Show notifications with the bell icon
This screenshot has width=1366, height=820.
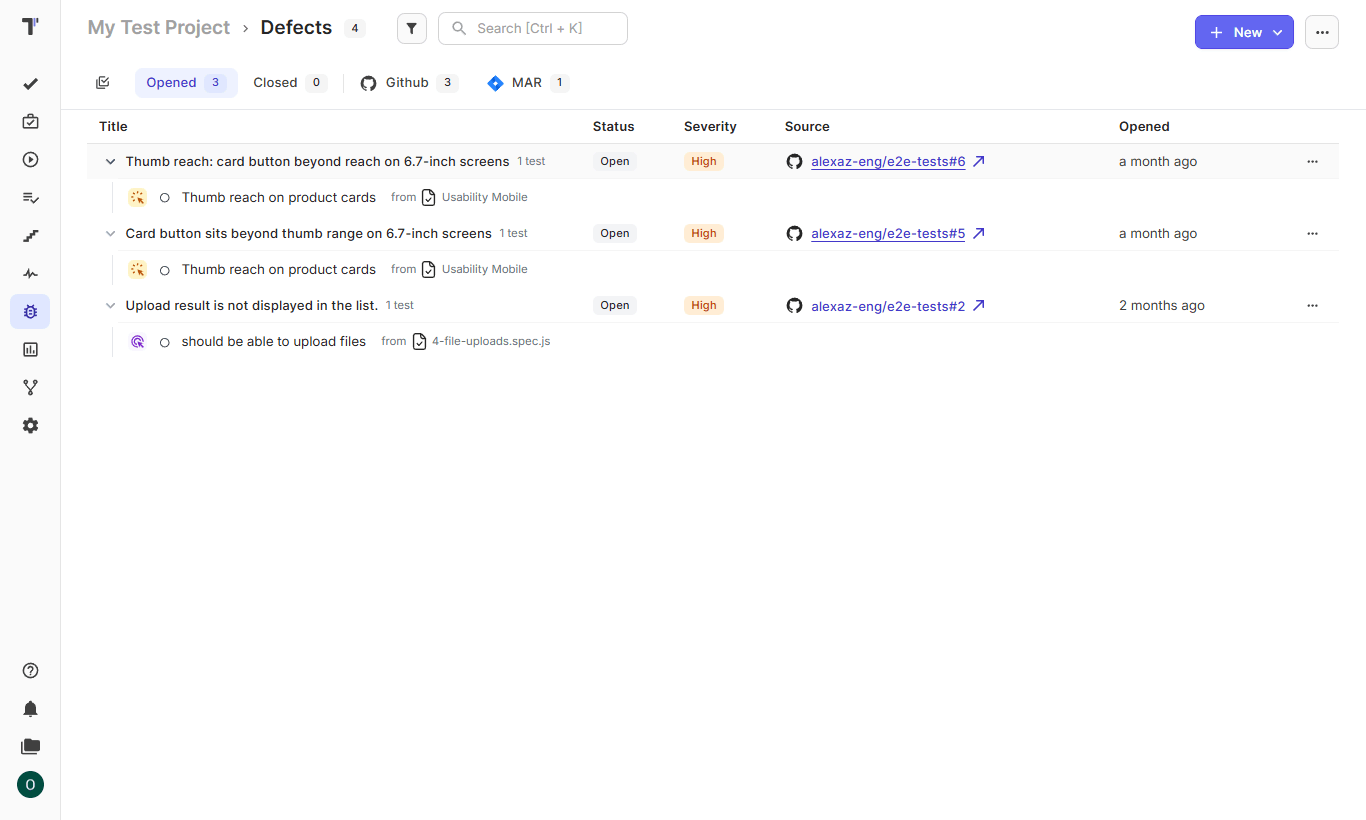pyautogui.click(x=30, y=709)
